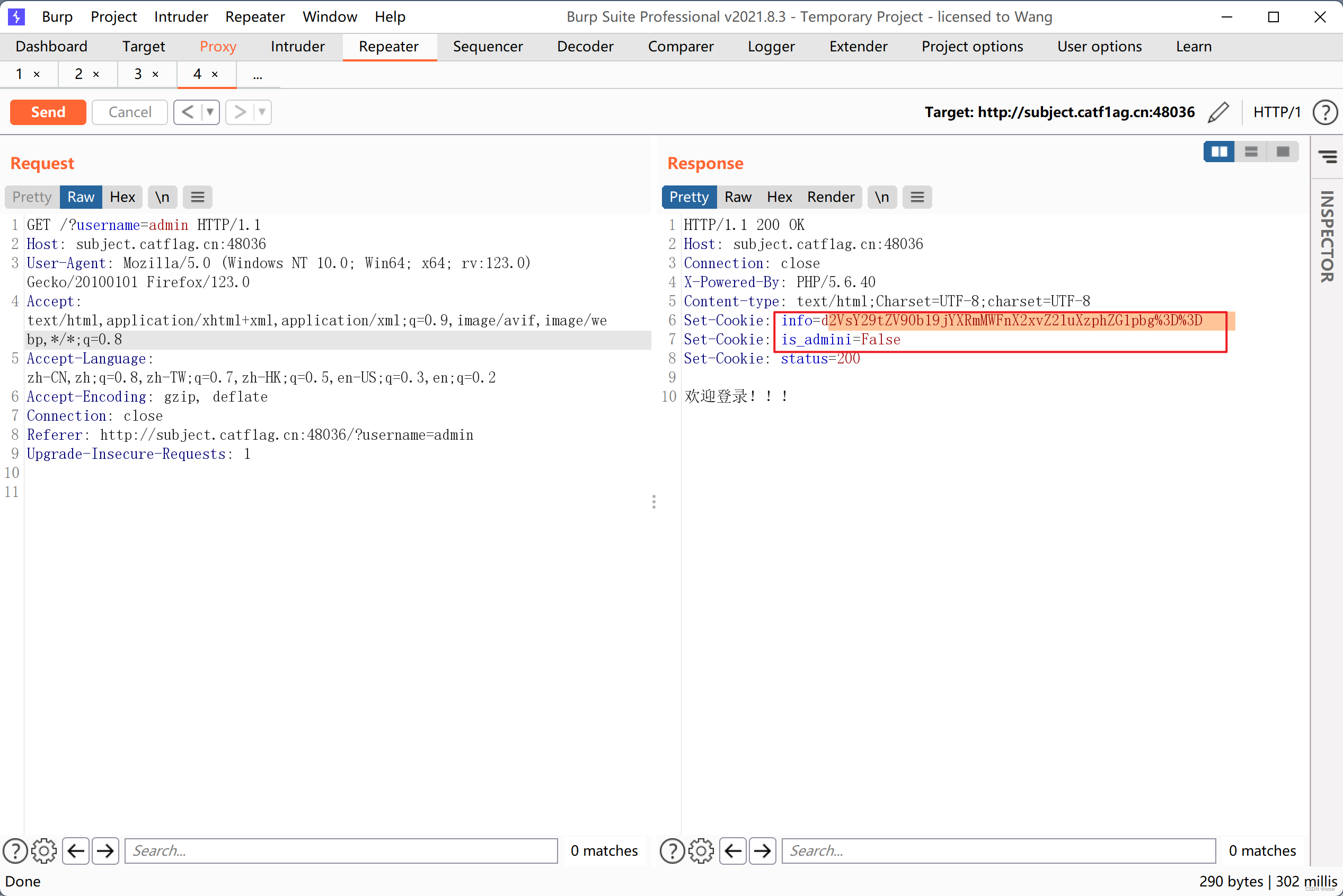Open the Window menu
Viewport: 1343px width, 896px height.
coord(330,16)
